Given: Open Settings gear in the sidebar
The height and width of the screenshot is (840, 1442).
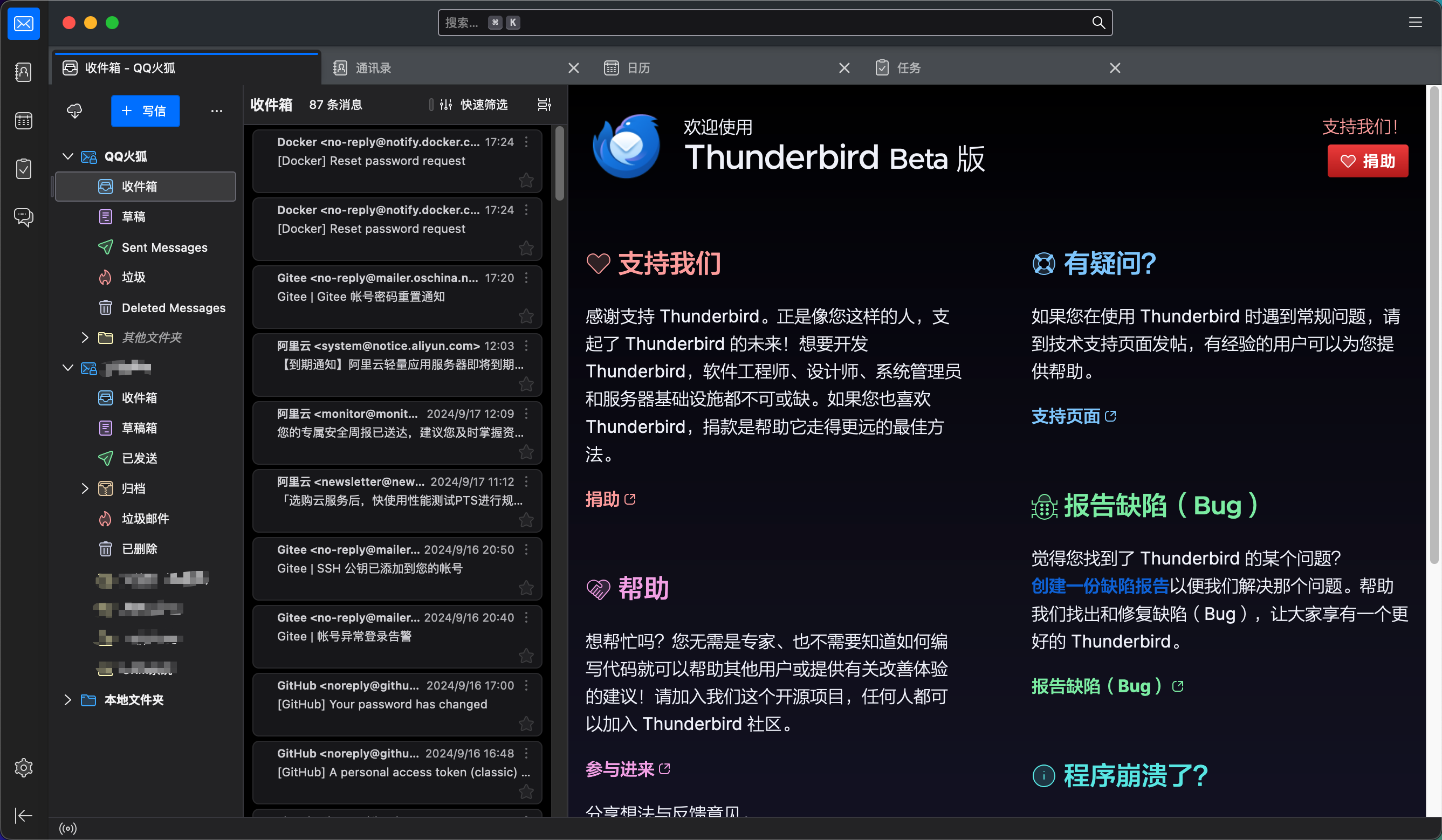Looking at the screenshot, I should coord(24,767).
